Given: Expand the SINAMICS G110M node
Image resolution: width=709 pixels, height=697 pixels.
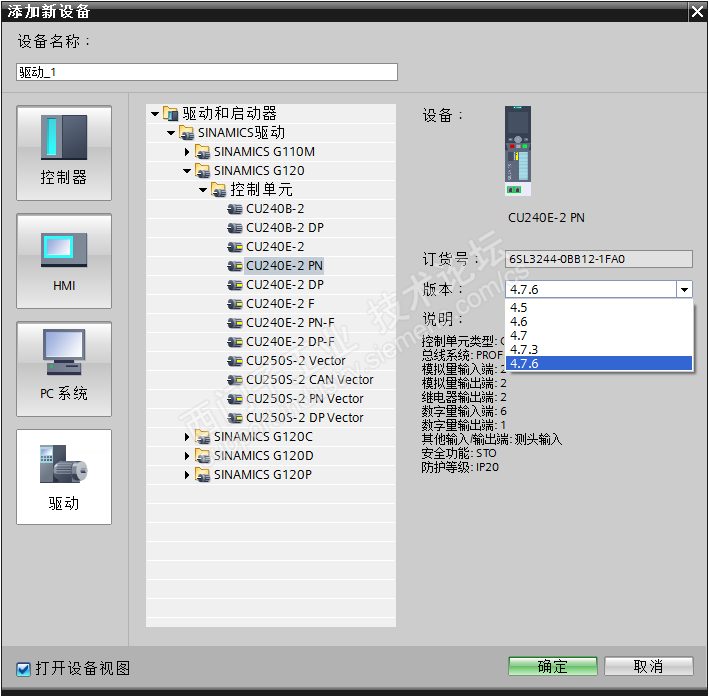Looking at the screenshot, I should click(x=187, y=152).
